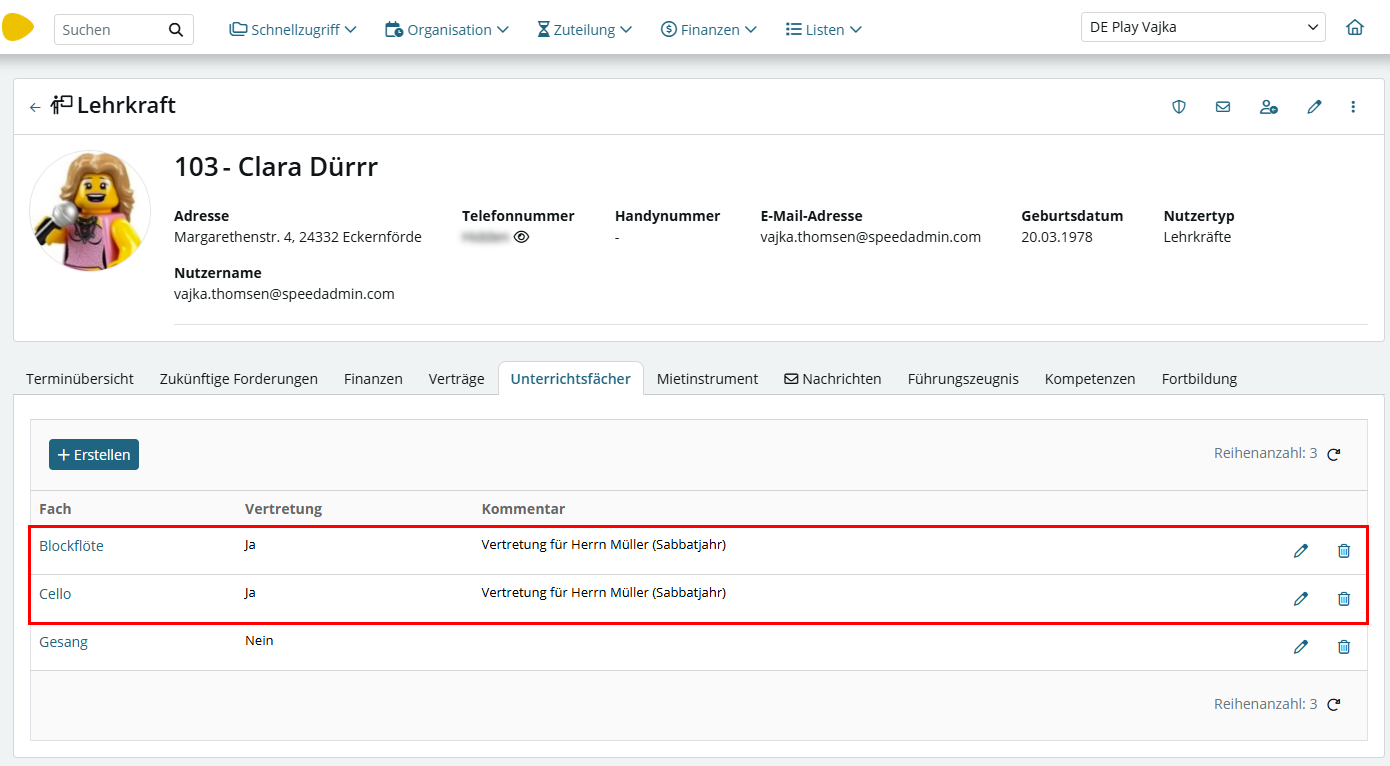Click the Vertretung value Nein for Gesang
1390x766 pixels.
point(259,641)
